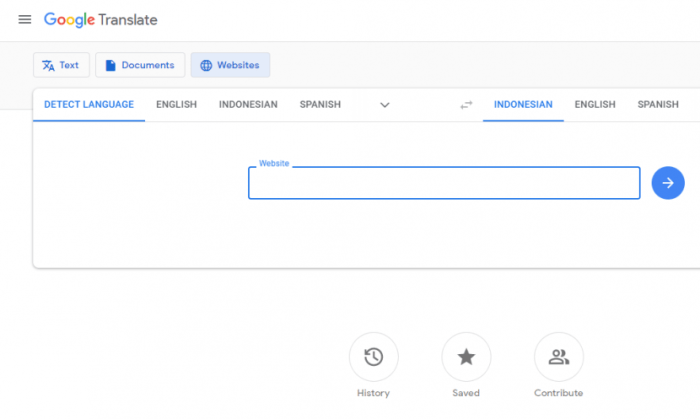Choose Indonesian as source language

[x=248, y=104]
